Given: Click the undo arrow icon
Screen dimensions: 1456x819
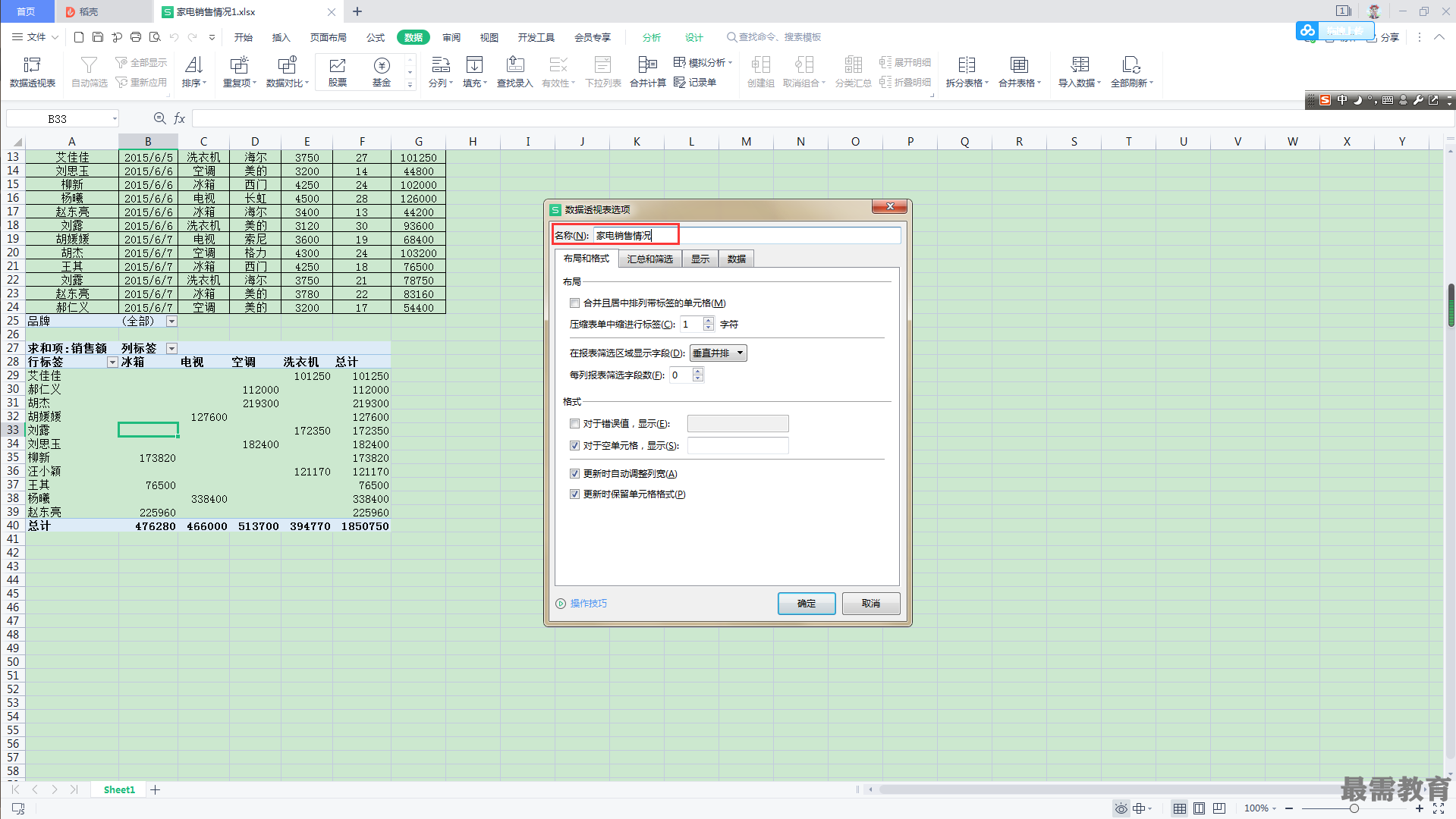Looking at the screenshot, I should tap(174, 36).
